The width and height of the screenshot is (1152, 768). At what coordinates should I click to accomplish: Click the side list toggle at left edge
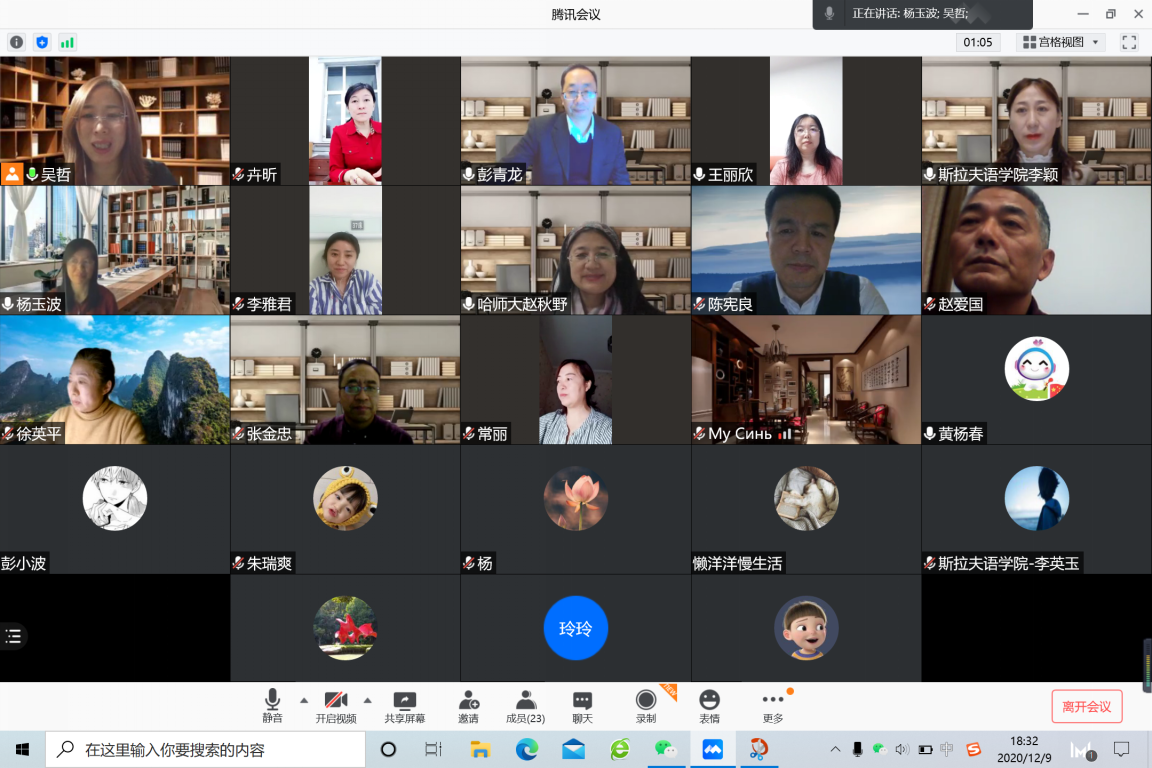[13, 636]
